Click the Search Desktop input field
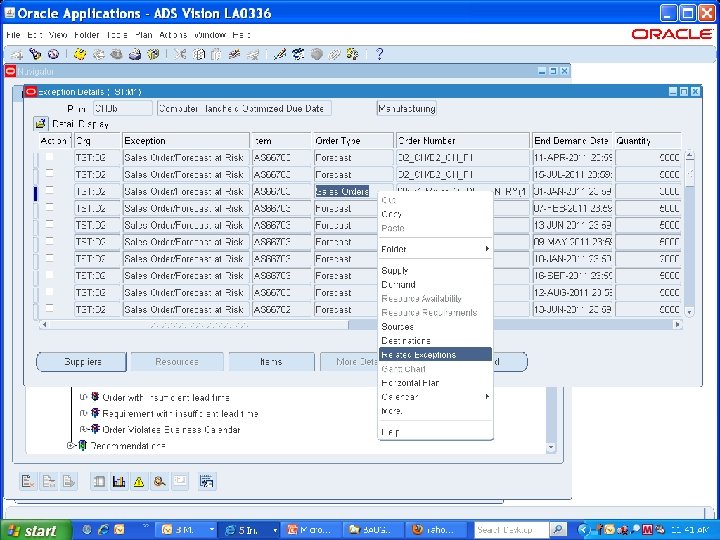Screen dimensions: 720x540 click(512, 530)
